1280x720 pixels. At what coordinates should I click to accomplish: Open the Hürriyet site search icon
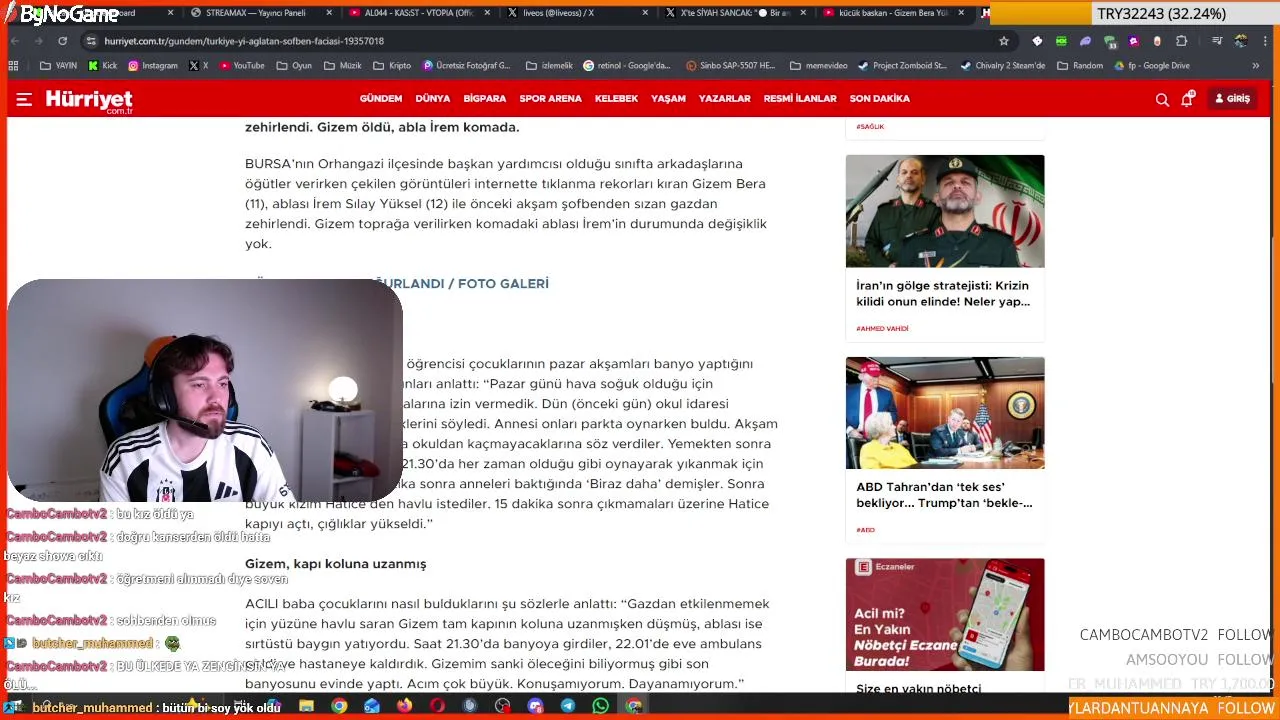tap(1162, 99)
